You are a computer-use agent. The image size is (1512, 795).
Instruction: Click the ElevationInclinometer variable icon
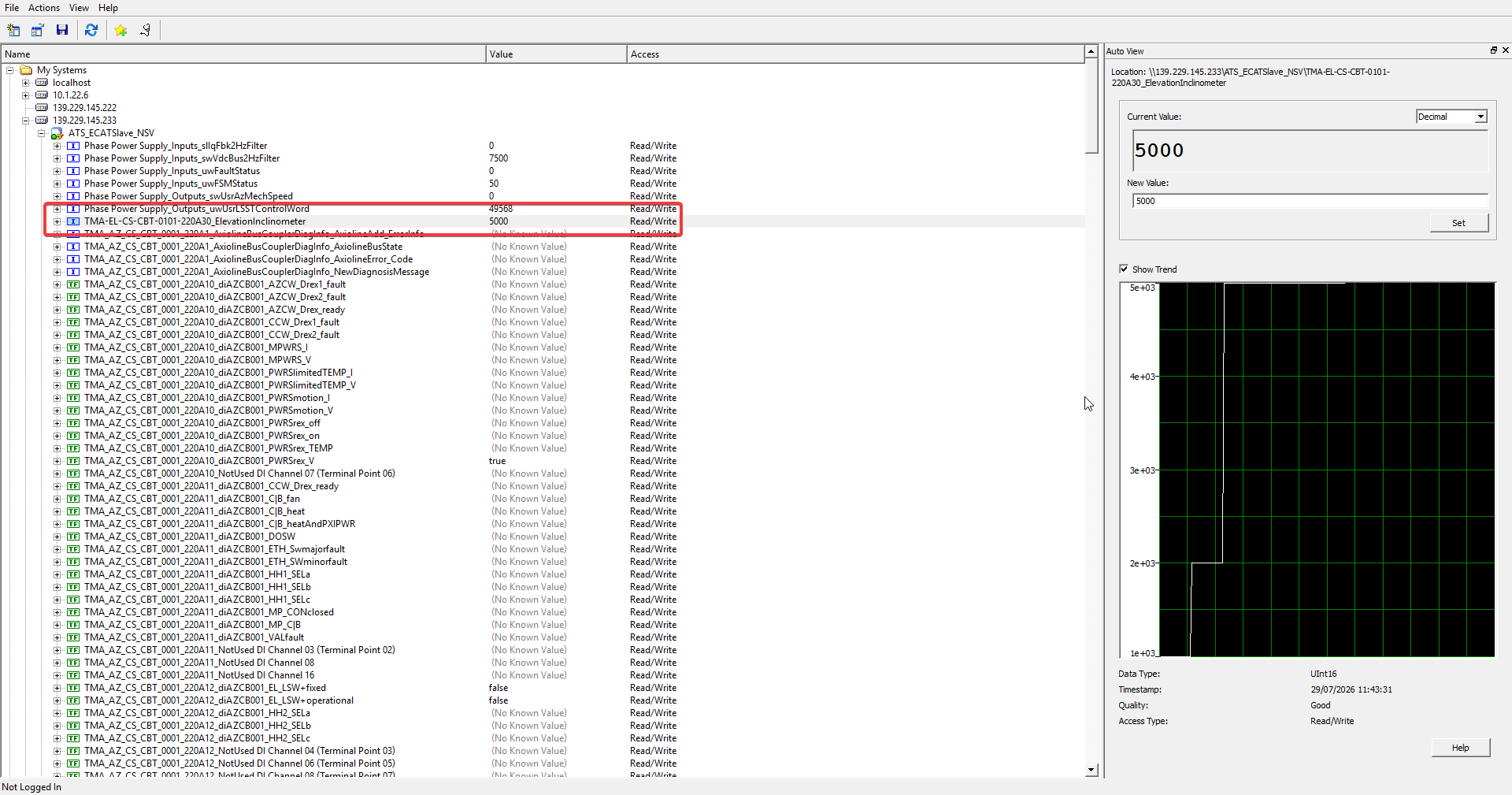click(x=73, y=221)
